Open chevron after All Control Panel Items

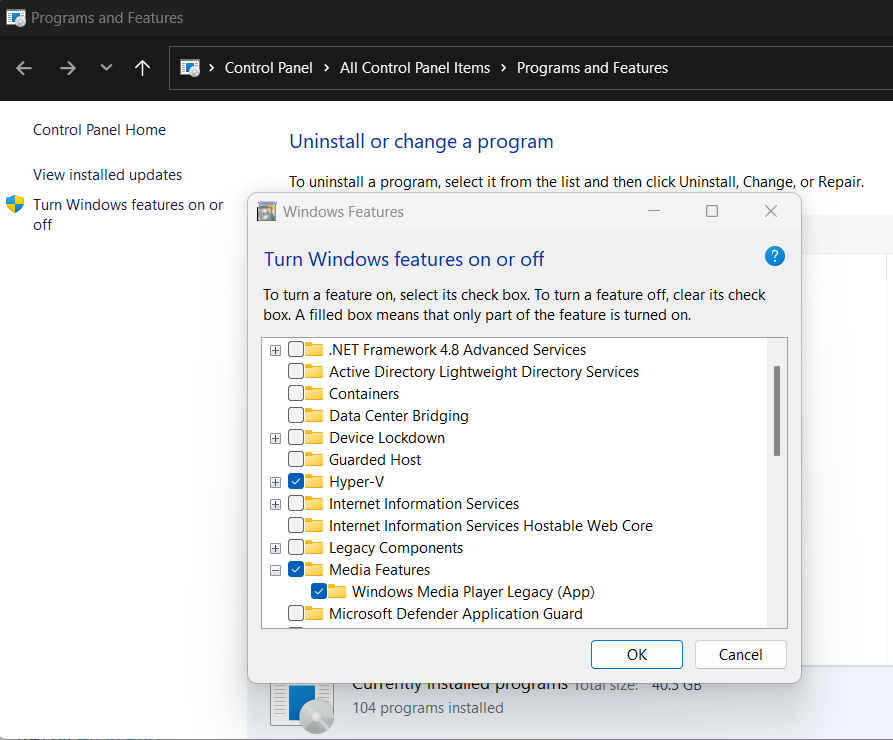click(503, 68)
